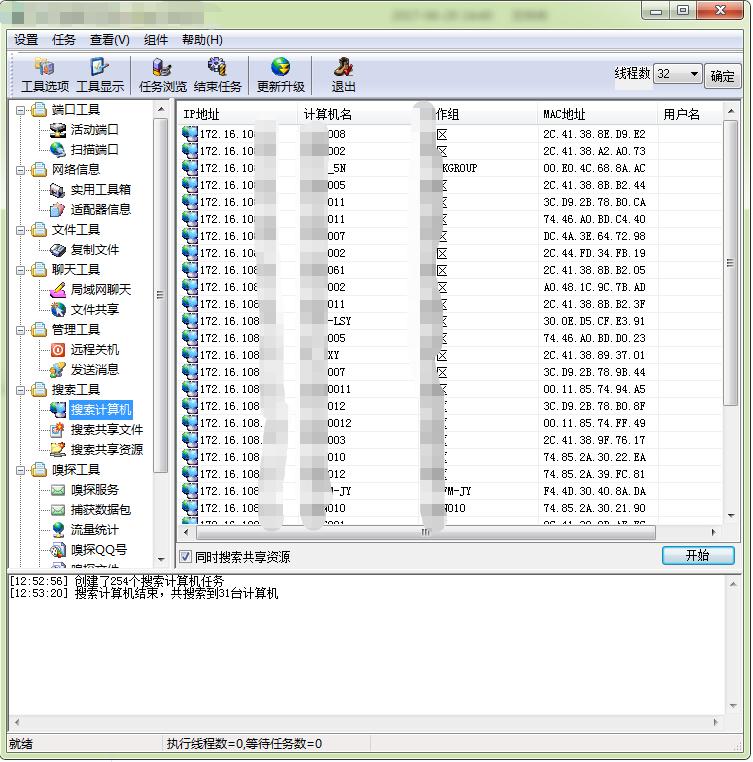The image size is (753, 762).
Task: Select 远程关机 tool
Action: tap(94, 350)
